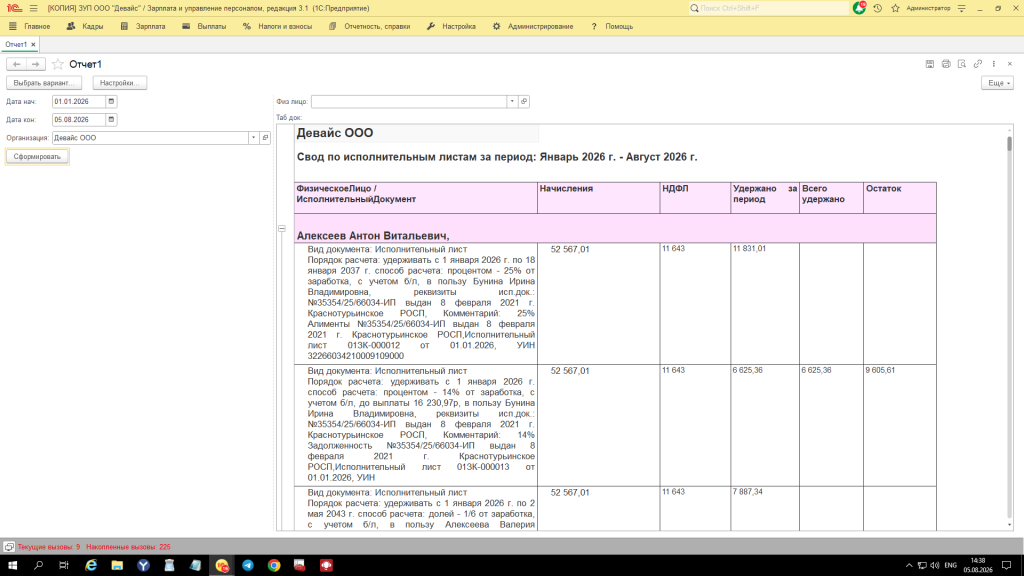Select the Остаток column header

pos(899,198)
